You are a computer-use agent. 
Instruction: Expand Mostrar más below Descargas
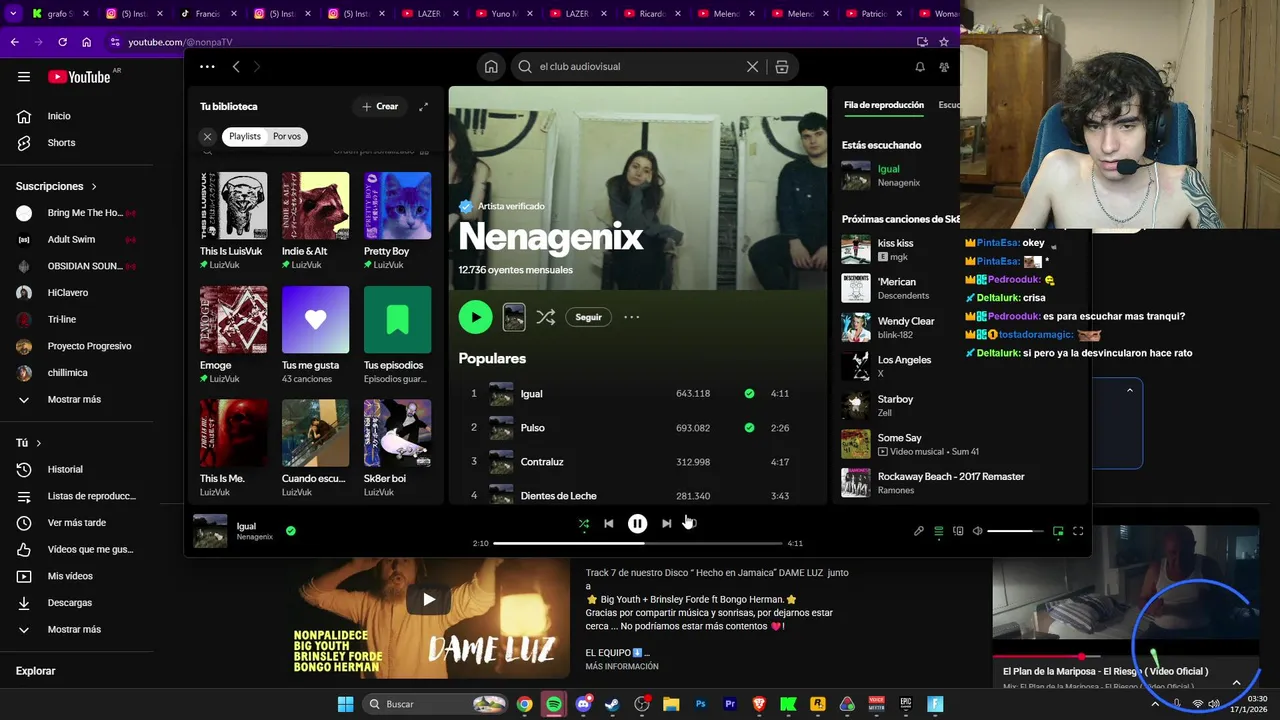[x=75, y=629]
